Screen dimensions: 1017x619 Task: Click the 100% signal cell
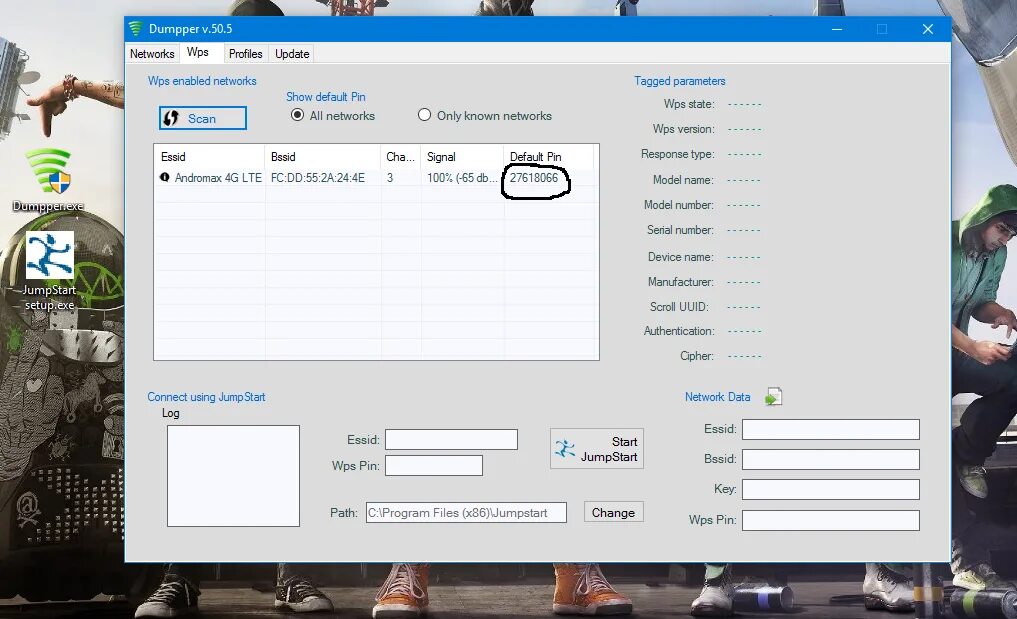[x=462, y=177]
